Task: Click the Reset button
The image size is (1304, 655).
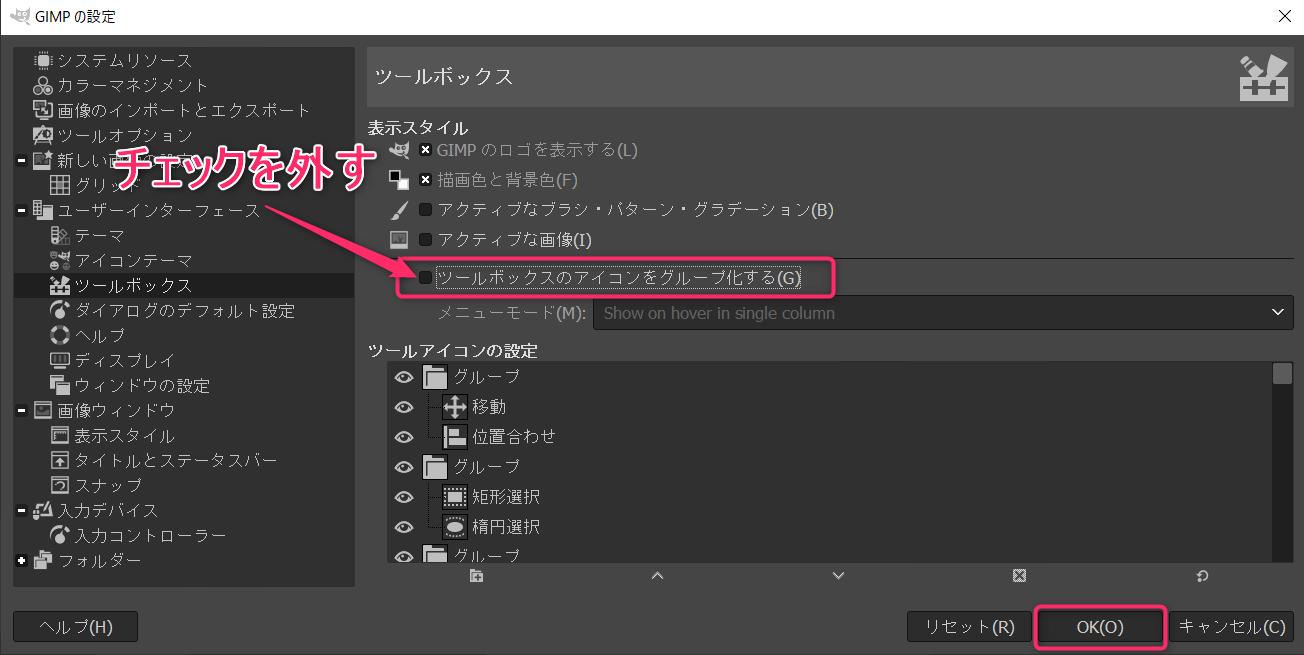Action: [x=968, y=627]
